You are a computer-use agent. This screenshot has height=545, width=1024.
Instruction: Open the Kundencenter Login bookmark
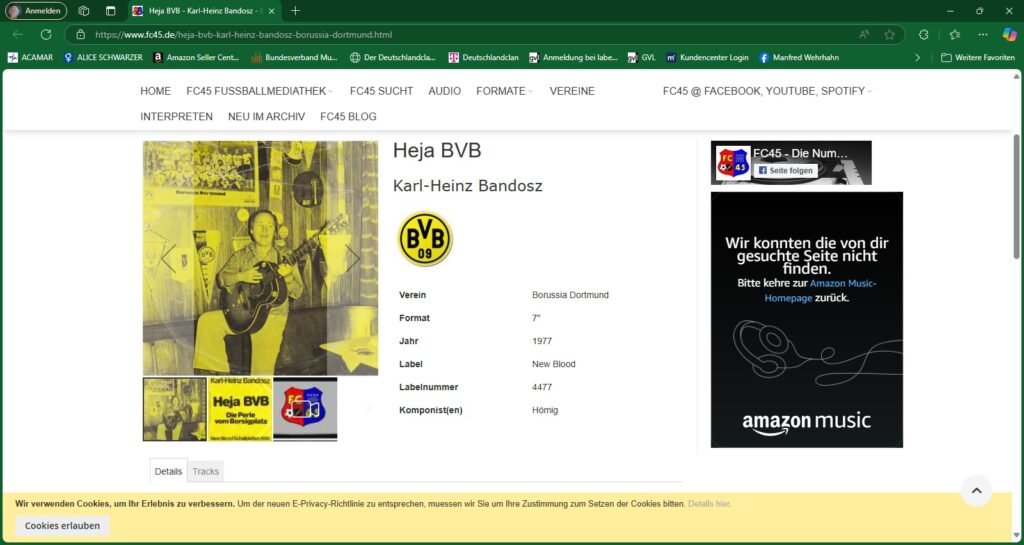click(707, 57)
